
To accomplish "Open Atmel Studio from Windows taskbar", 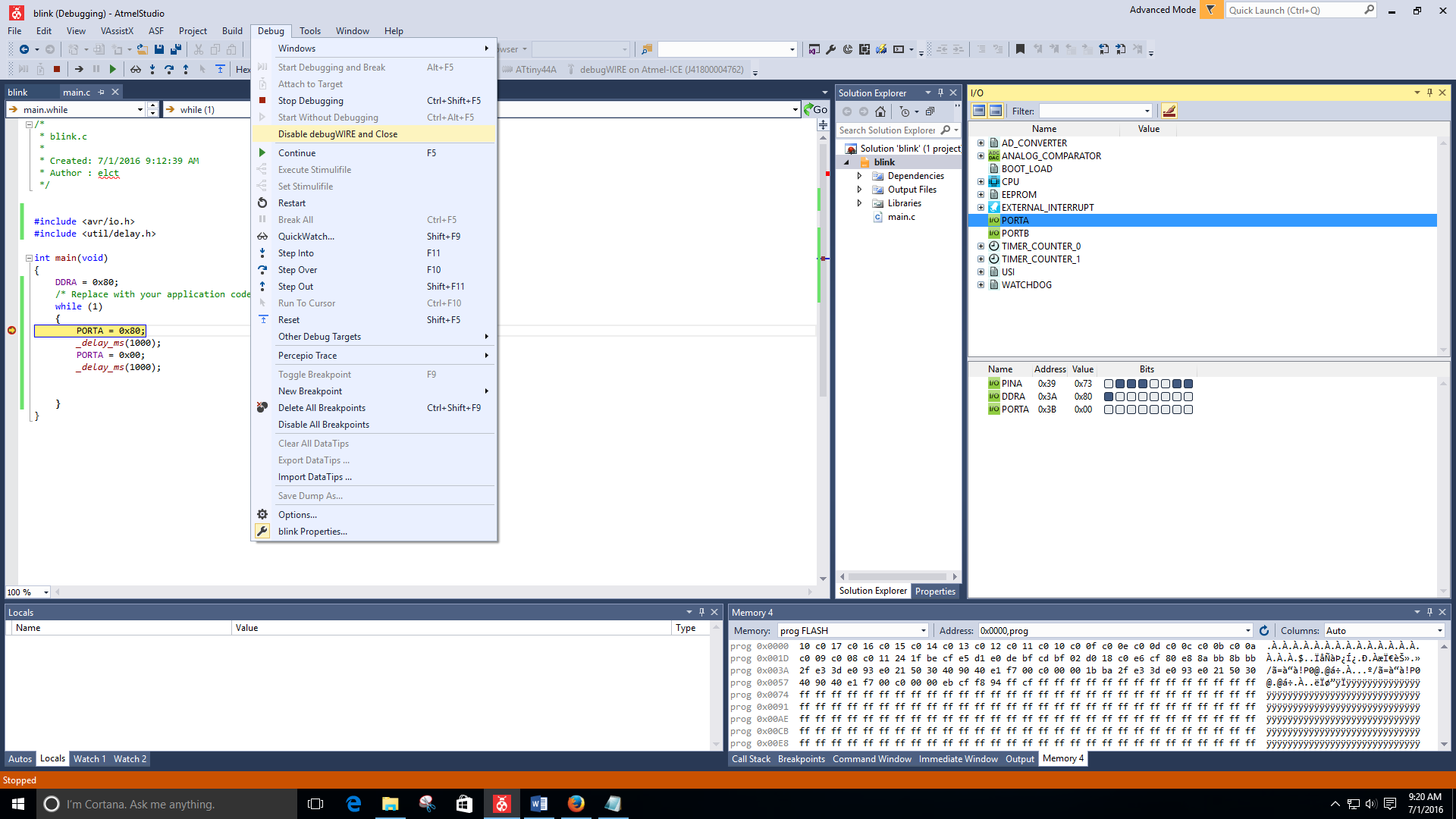I will click(x=502, y=804).
